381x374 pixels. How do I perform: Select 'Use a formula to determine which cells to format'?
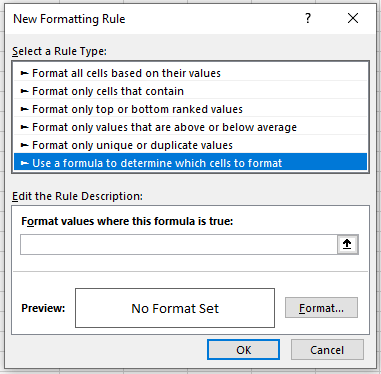click(x=190, y=163)
